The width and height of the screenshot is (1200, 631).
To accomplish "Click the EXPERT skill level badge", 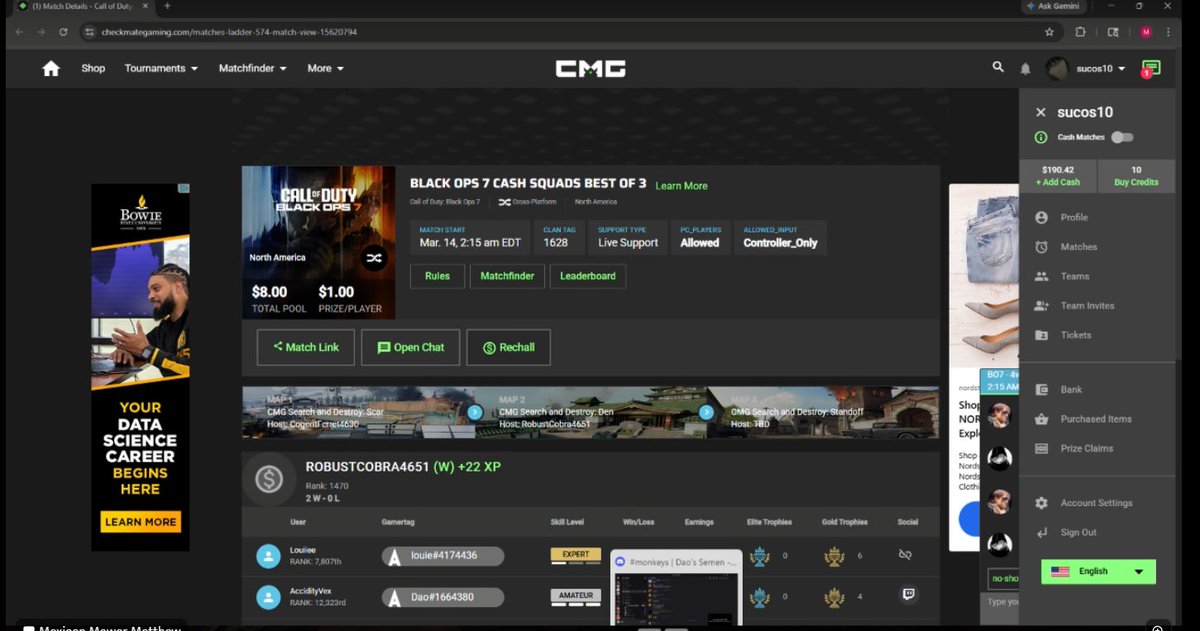I will coord(576,554).
